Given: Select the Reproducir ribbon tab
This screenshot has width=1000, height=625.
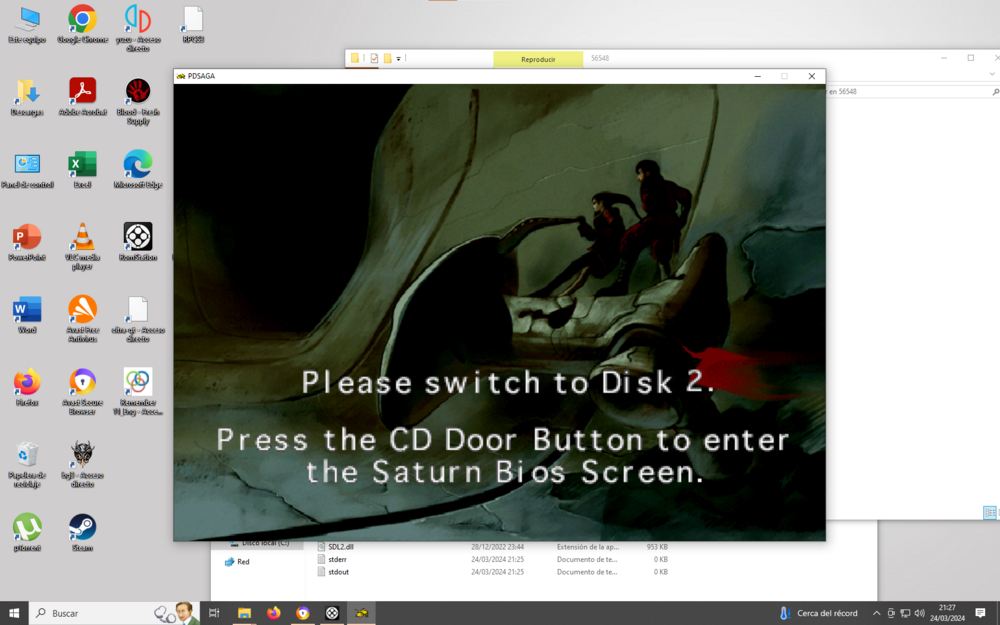Looking at the screenshot, I should pos(538,59).
